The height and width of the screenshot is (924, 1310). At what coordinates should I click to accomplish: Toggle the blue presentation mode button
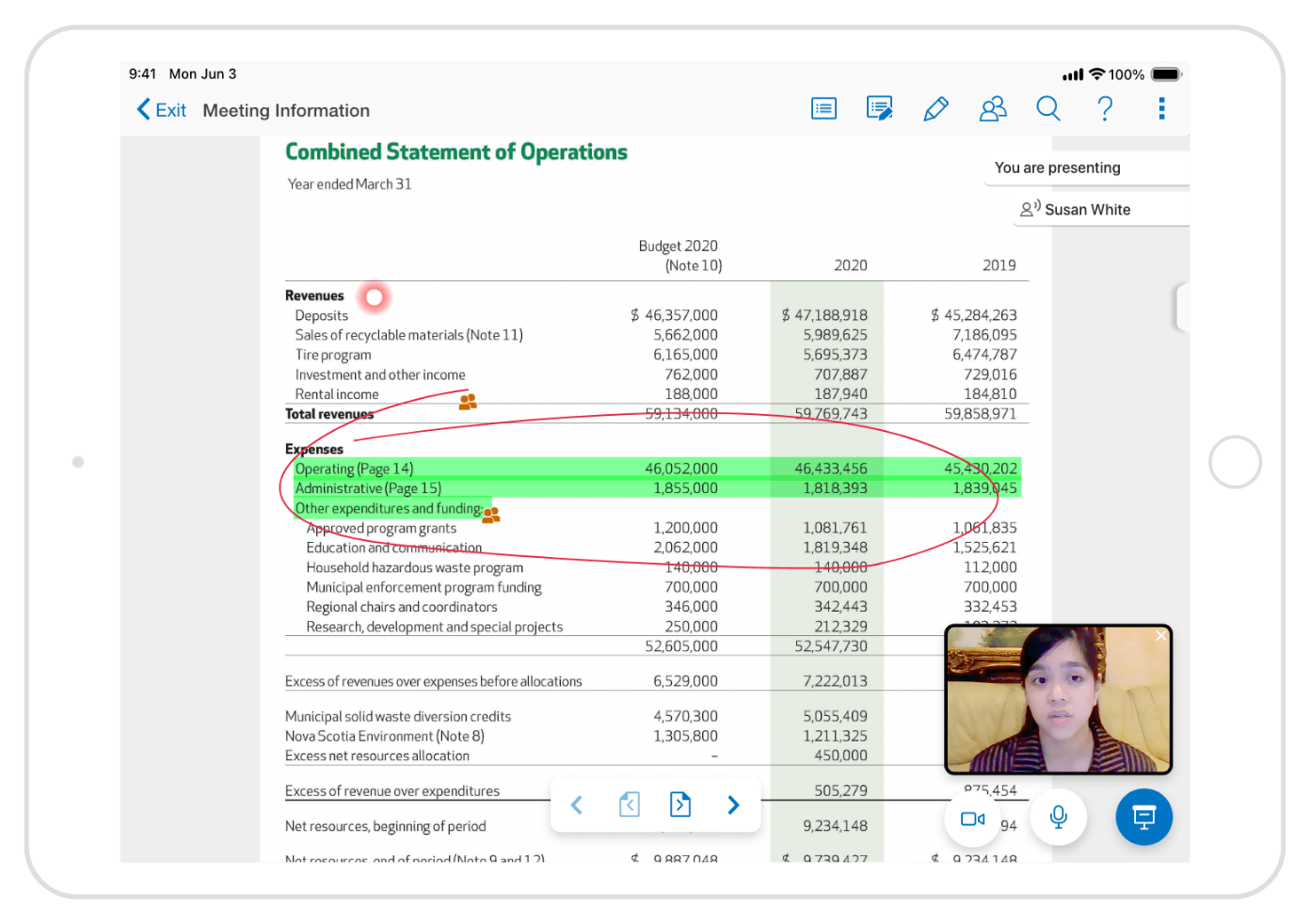tap(1143, 817)
